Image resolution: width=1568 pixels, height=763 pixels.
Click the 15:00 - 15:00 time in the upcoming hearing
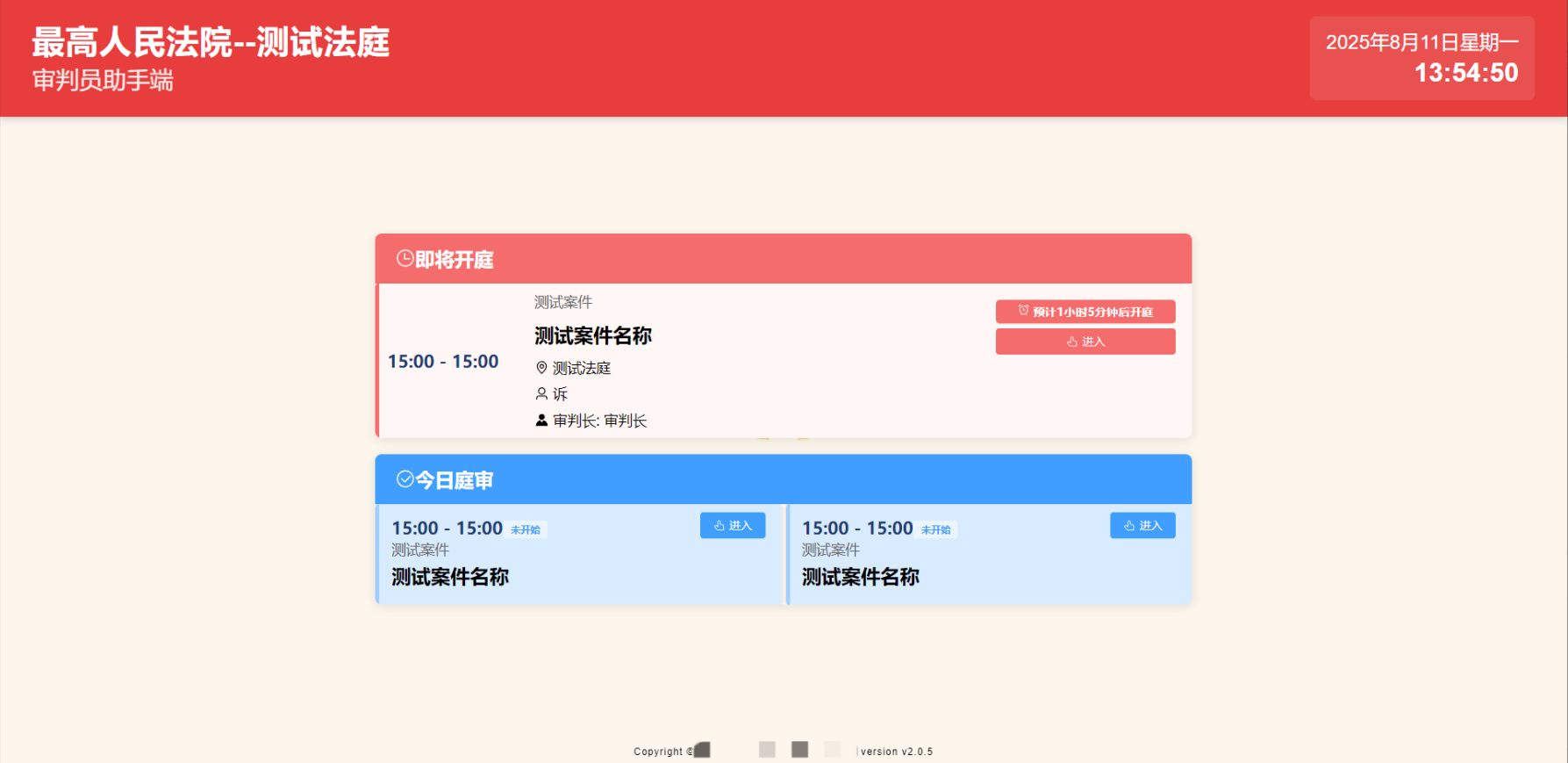coord(443,362)
